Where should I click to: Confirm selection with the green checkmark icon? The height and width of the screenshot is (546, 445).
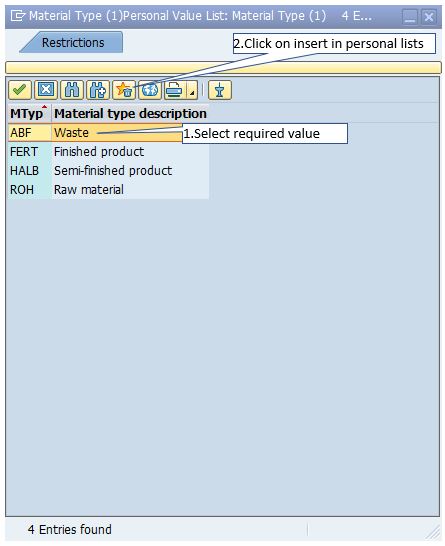[20, 90]
